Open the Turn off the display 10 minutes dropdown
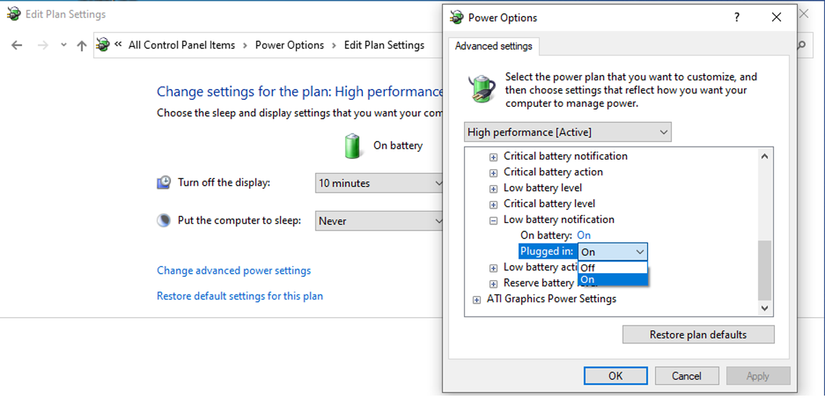The width and height of the screenshot is (825, 413). (x=379, y=183)
